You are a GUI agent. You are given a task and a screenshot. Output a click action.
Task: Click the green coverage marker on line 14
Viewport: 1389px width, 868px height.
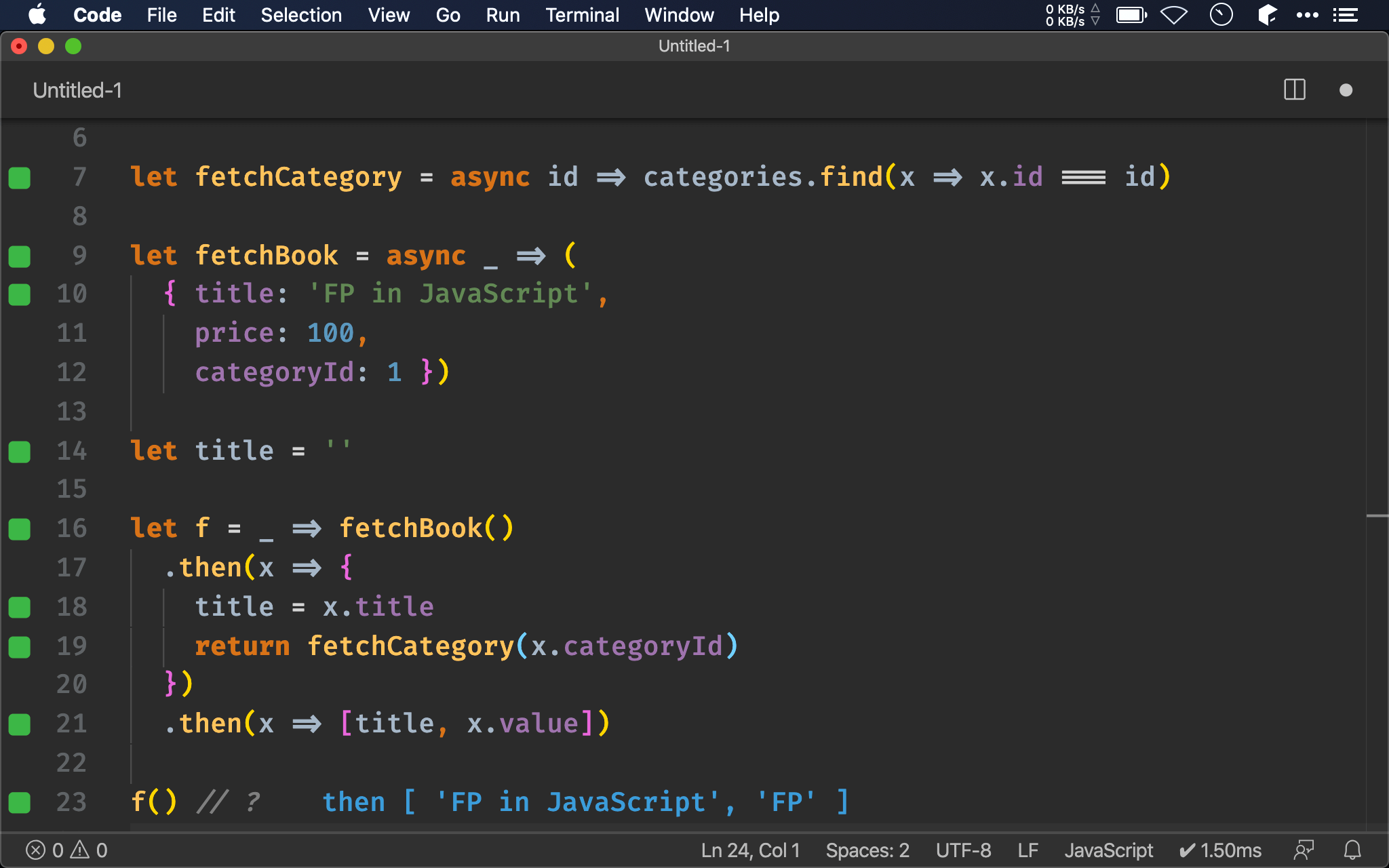tap(20, 452)
